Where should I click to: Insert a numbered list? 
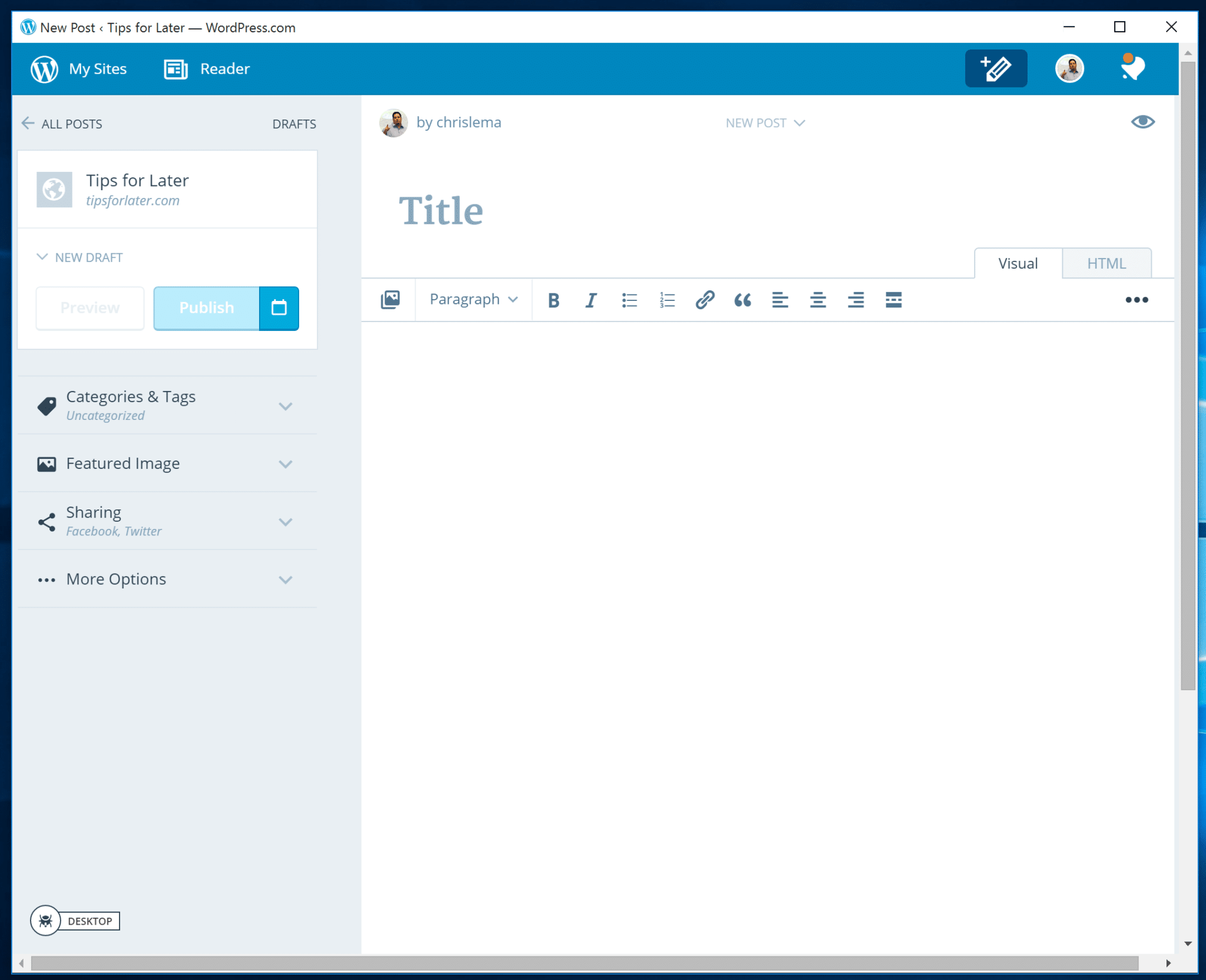[667, 300]
